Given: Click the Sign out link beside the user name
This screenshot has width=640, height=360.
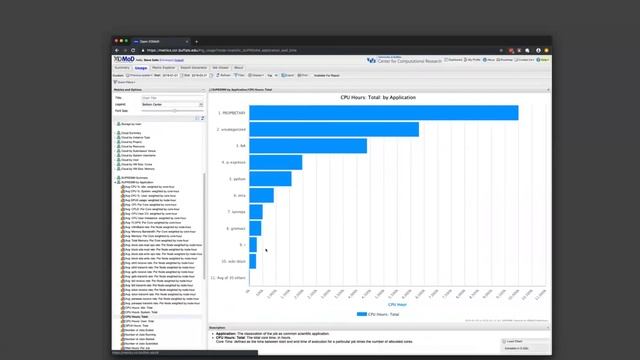Looking at the screenshot, I should pos(179,60).
